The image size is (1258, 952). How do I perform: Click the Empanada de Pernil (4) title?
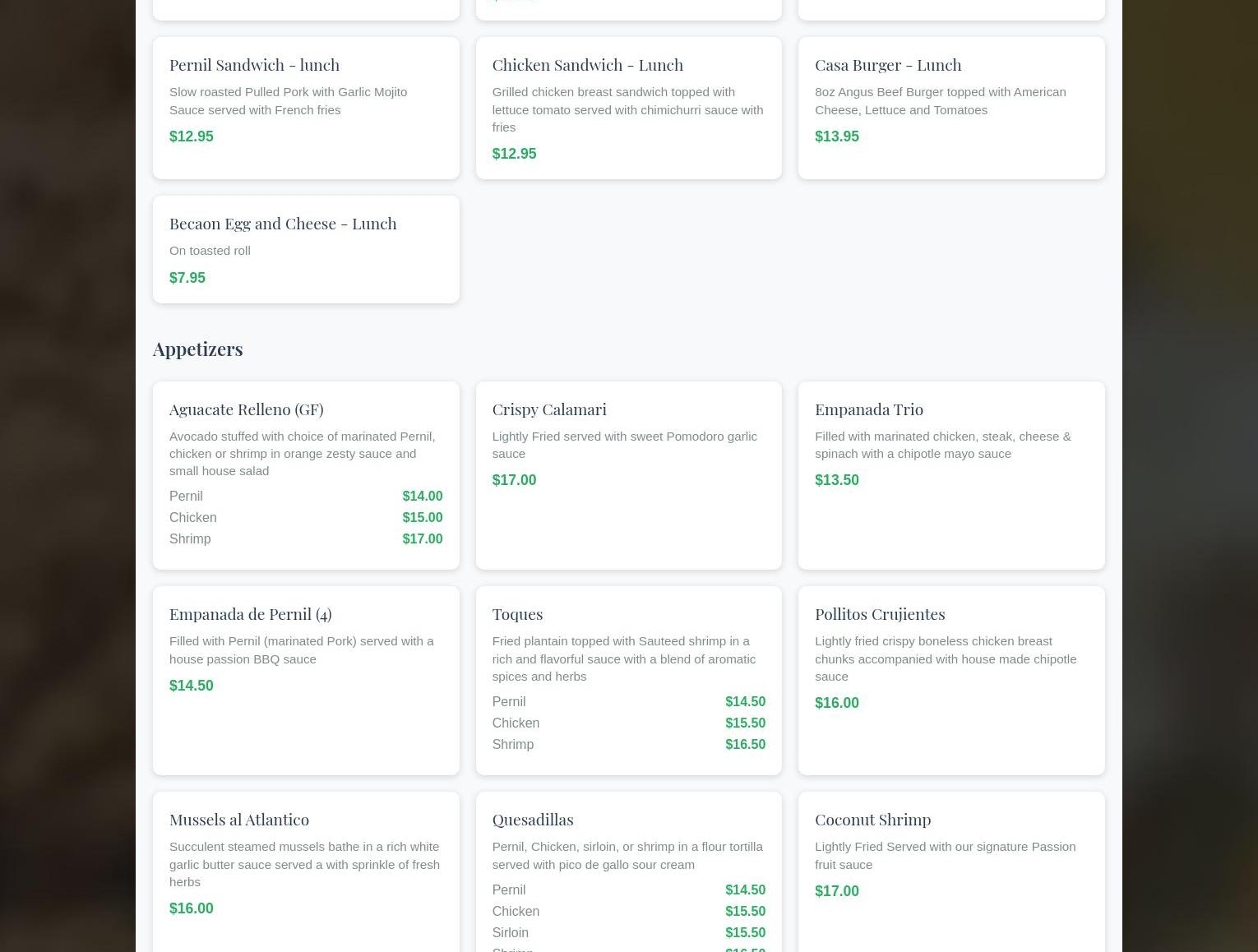(x=250, y=614)
